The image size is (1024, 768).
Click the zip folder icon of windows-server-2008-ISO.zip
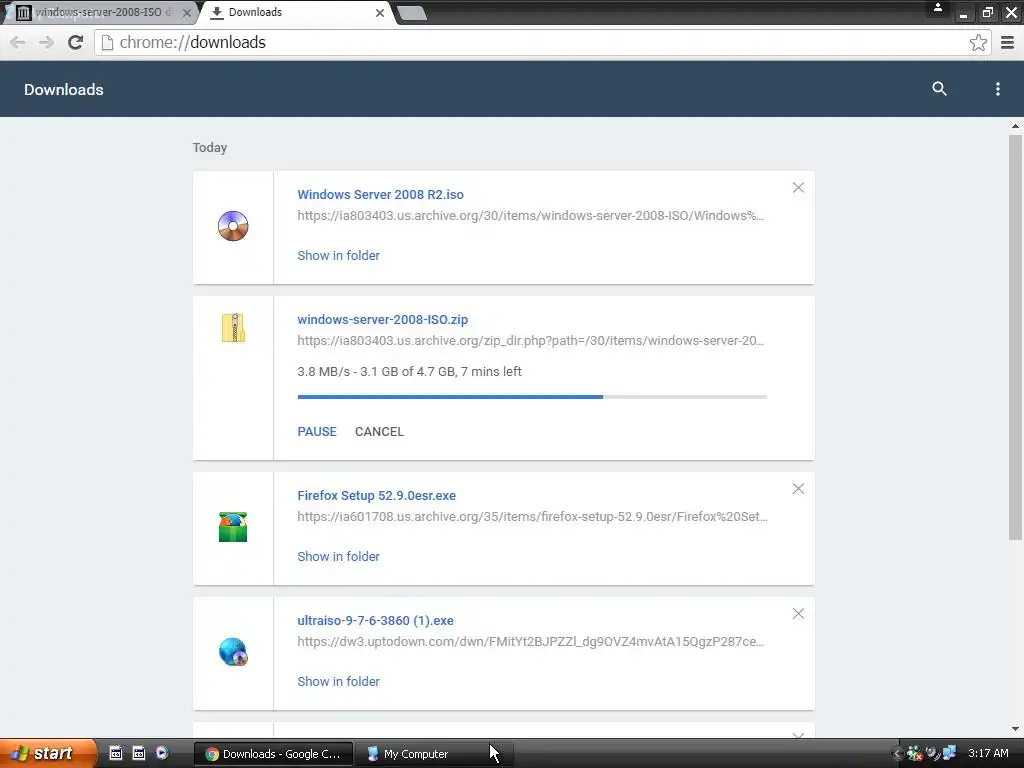tap(233, 328)
